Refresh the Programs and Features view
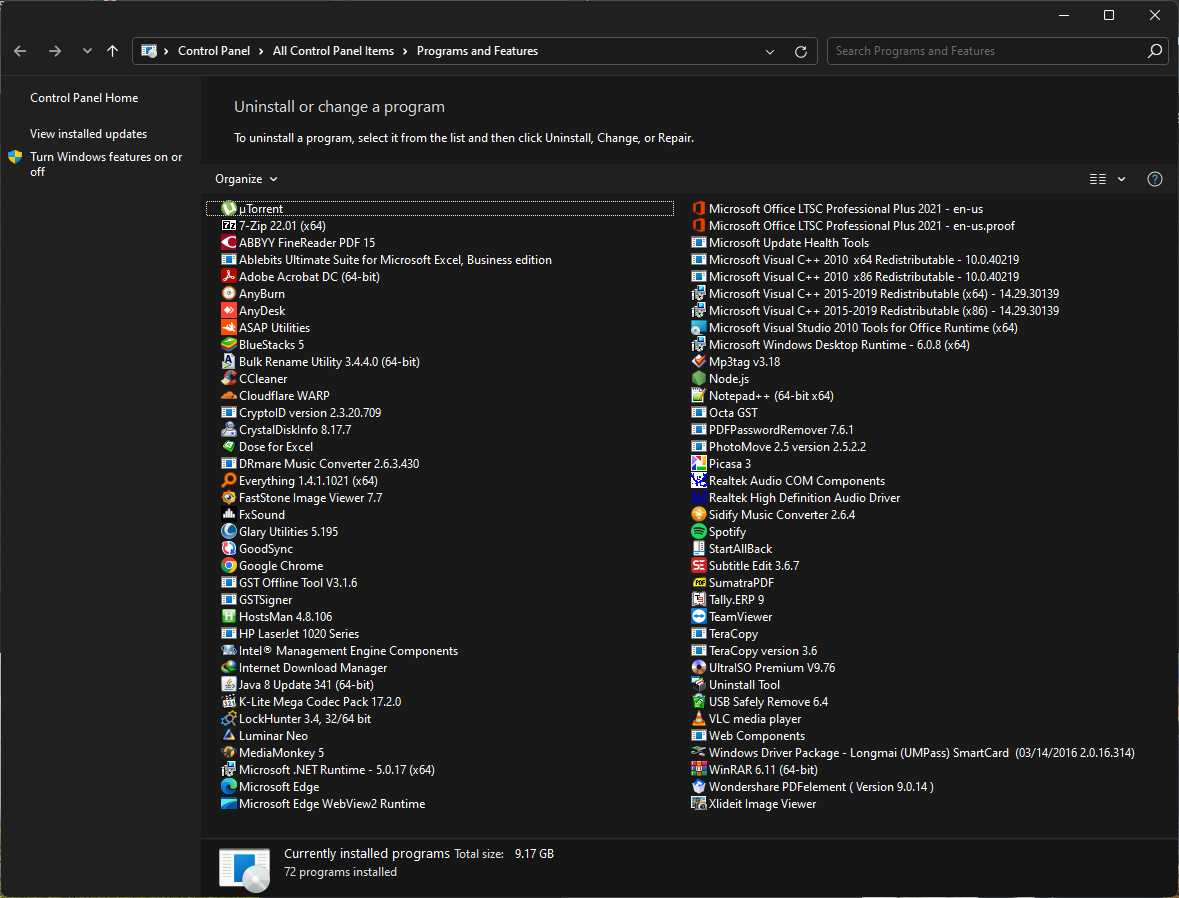Viewport: 1179px width, 898px height. (800, 51)
